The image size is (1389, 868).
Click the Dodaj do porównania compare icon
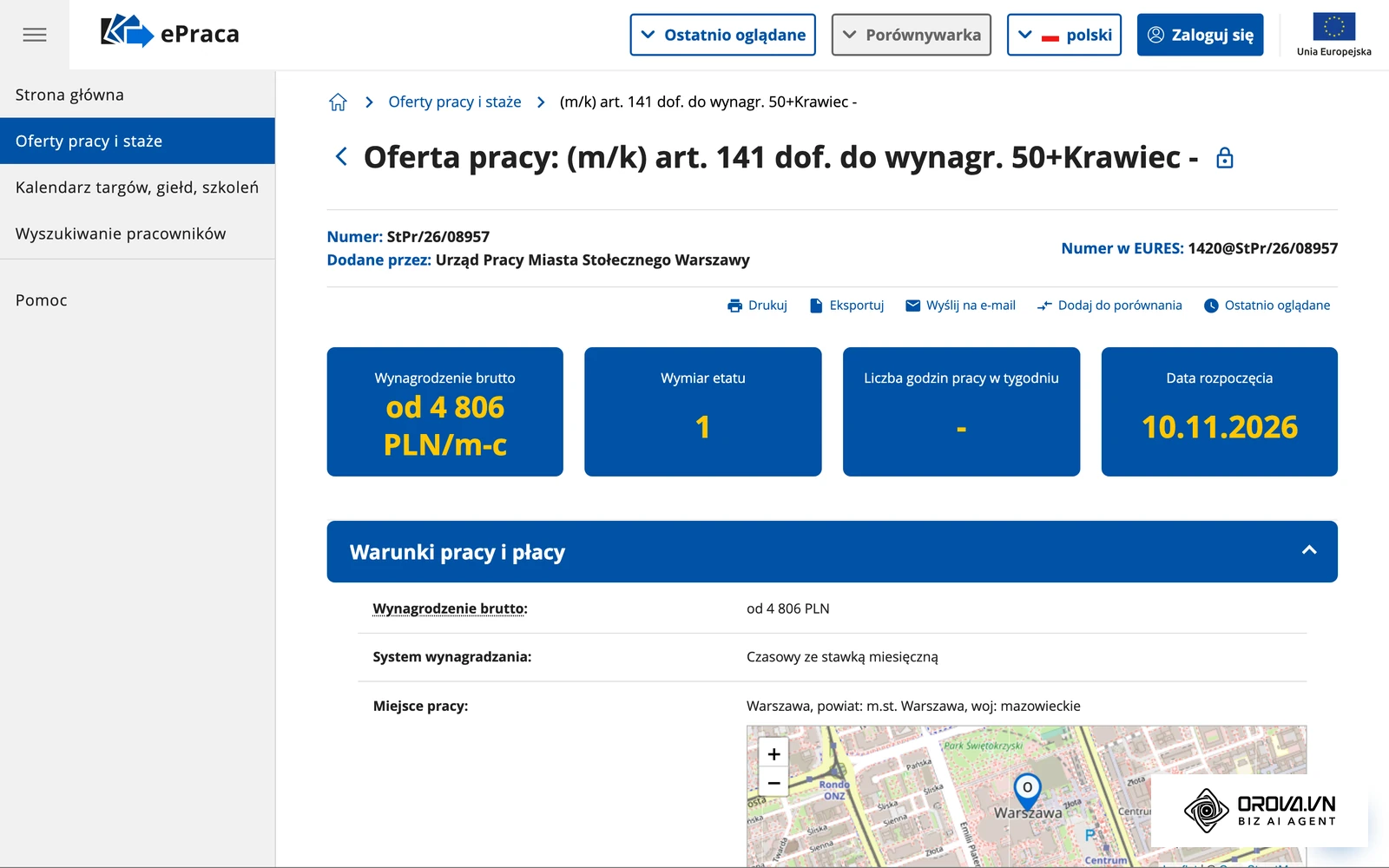point(1044,306)
